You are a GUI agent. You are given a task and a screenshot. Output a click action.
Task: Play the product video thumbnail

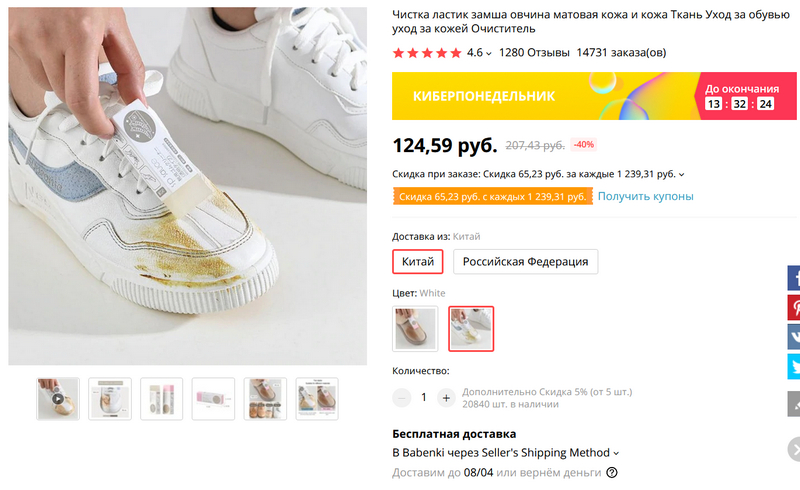coord(58,398)
